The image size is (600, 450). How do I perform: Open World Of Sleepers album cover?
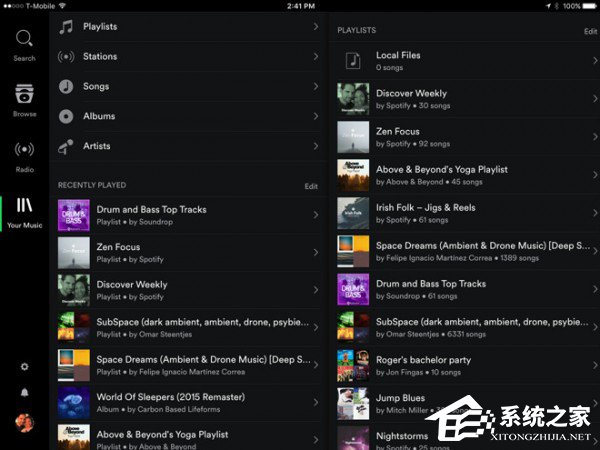74,403
